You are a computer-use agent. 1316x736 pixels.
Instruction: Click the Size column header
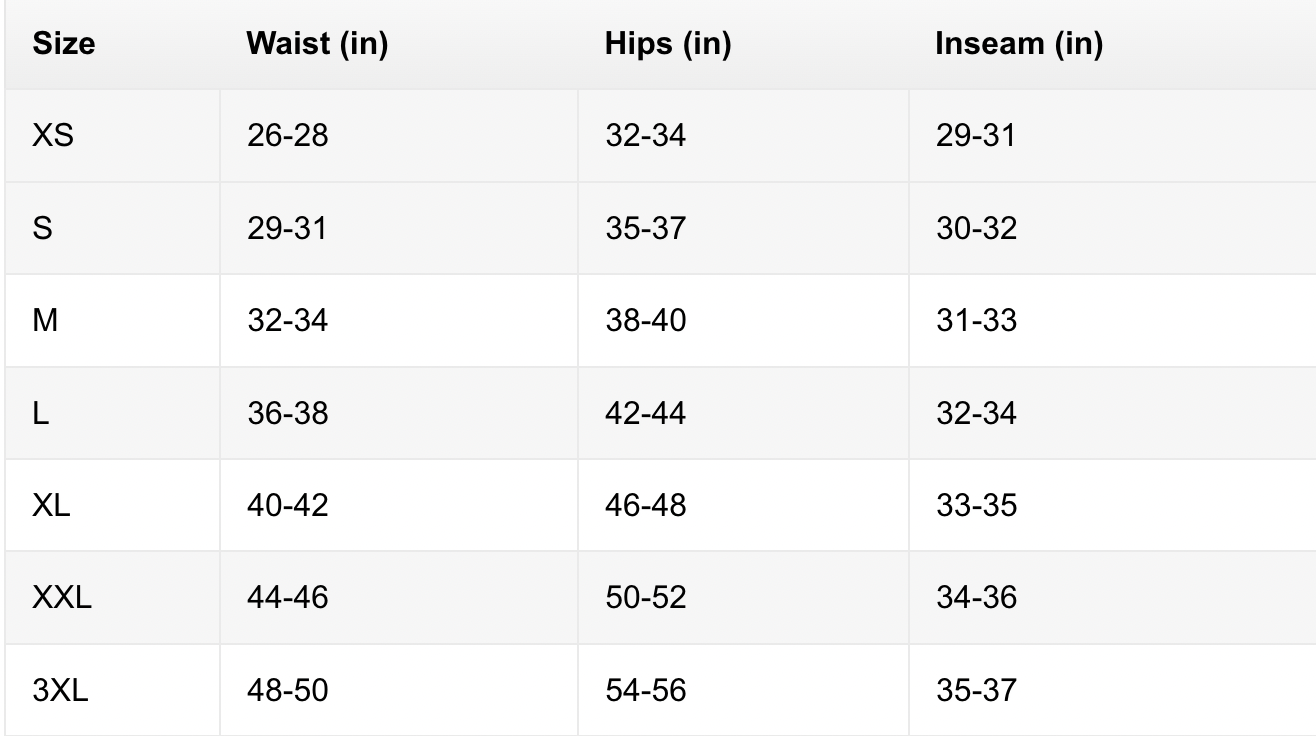pyautogui.click(x=64, y=44)
